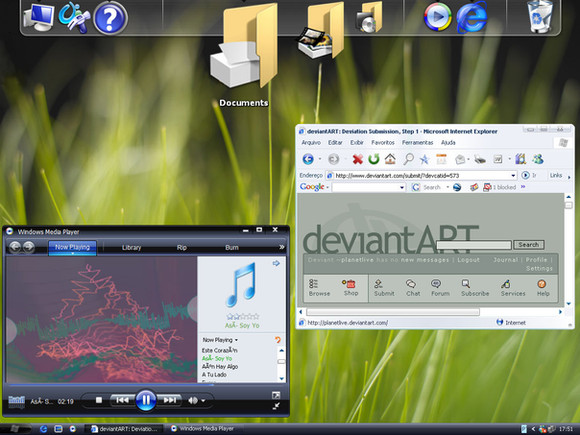The width and height of the screenshot is (580, 435).
Task: Expand the address bar URL dropdown
Action: click(513, 175)
